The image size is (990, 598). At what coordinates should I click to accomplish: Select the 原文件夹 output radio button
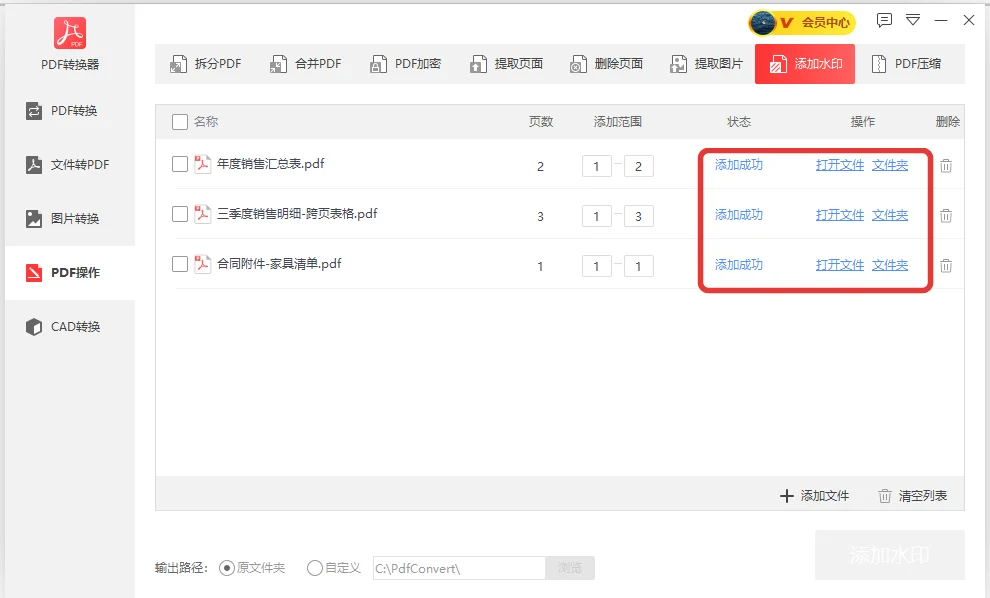pos(227,568)
